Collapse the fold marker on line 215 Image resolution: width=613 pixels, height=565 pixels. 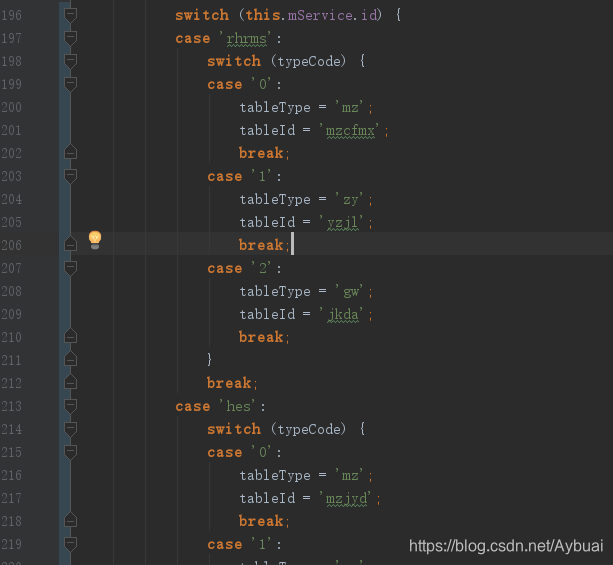pyautogui.click(x=70, y=452)
